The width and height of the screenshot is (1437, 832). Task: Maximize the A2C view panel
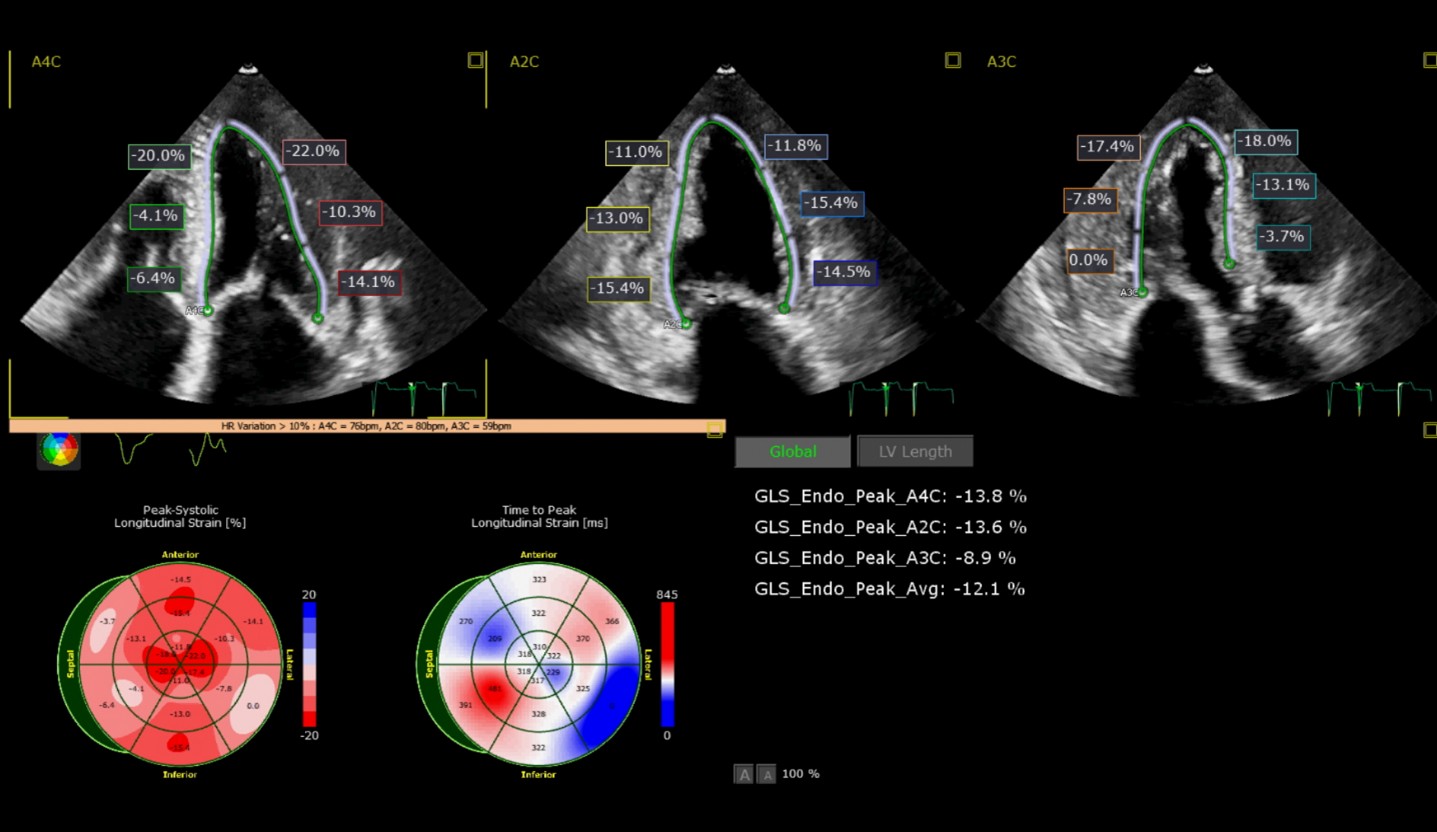pyautogui.click(x=953, y=60)
